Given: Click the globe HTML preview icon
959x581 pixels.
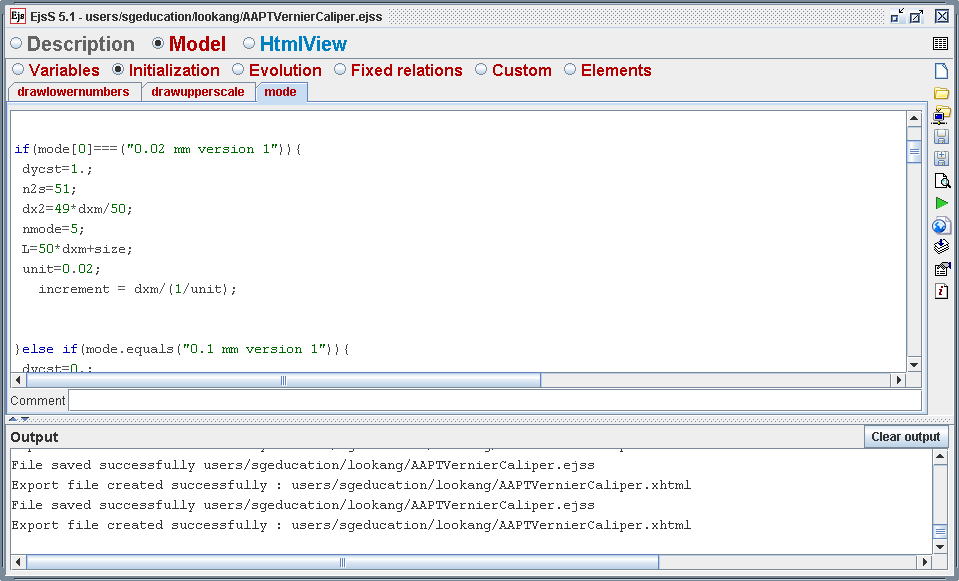Looking at the screenshot, I should coord(941,225).
